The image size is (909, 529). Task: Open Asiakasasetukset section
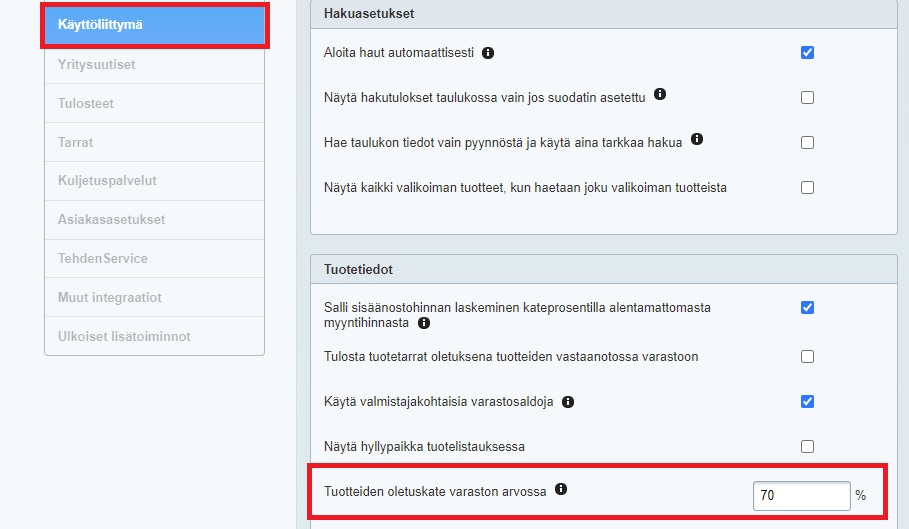click(x=154, y=220)
